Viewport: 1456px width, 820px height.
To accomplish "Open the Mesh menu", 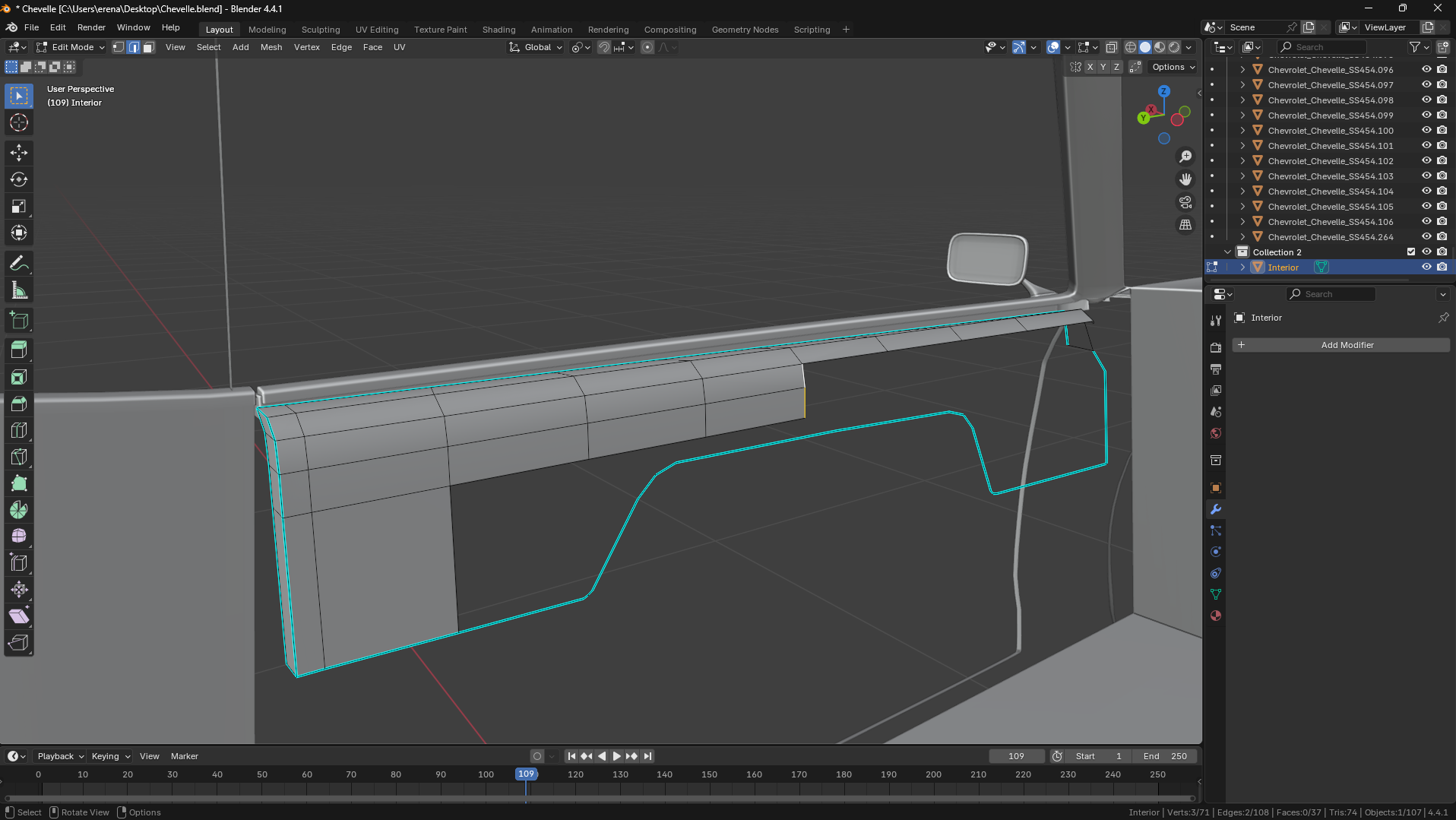I will tap(271, 47).
